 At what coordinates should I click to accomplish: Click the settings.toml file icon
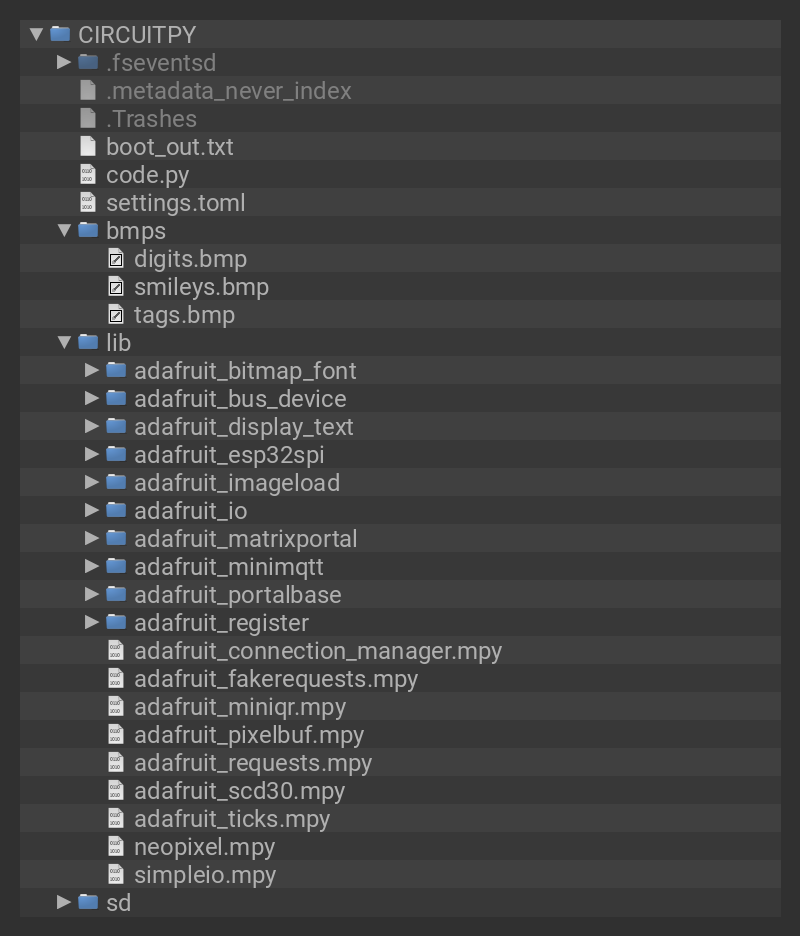(x=88, y=203)
